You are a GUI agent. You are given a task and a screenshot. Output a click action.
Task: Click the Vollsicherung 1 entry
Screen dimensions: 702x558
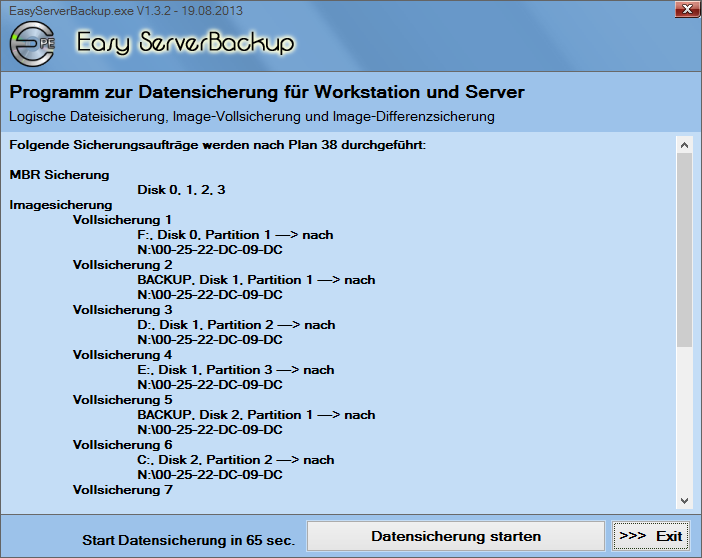point(122,220)
